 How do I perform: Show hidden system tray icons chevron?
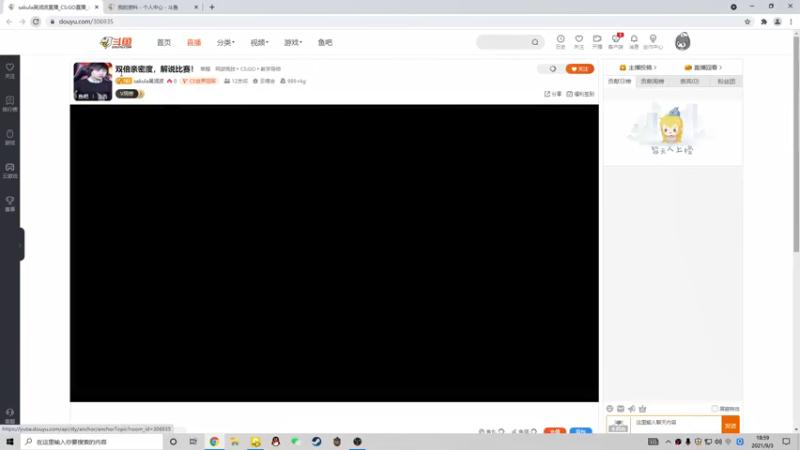pos(667,442)
